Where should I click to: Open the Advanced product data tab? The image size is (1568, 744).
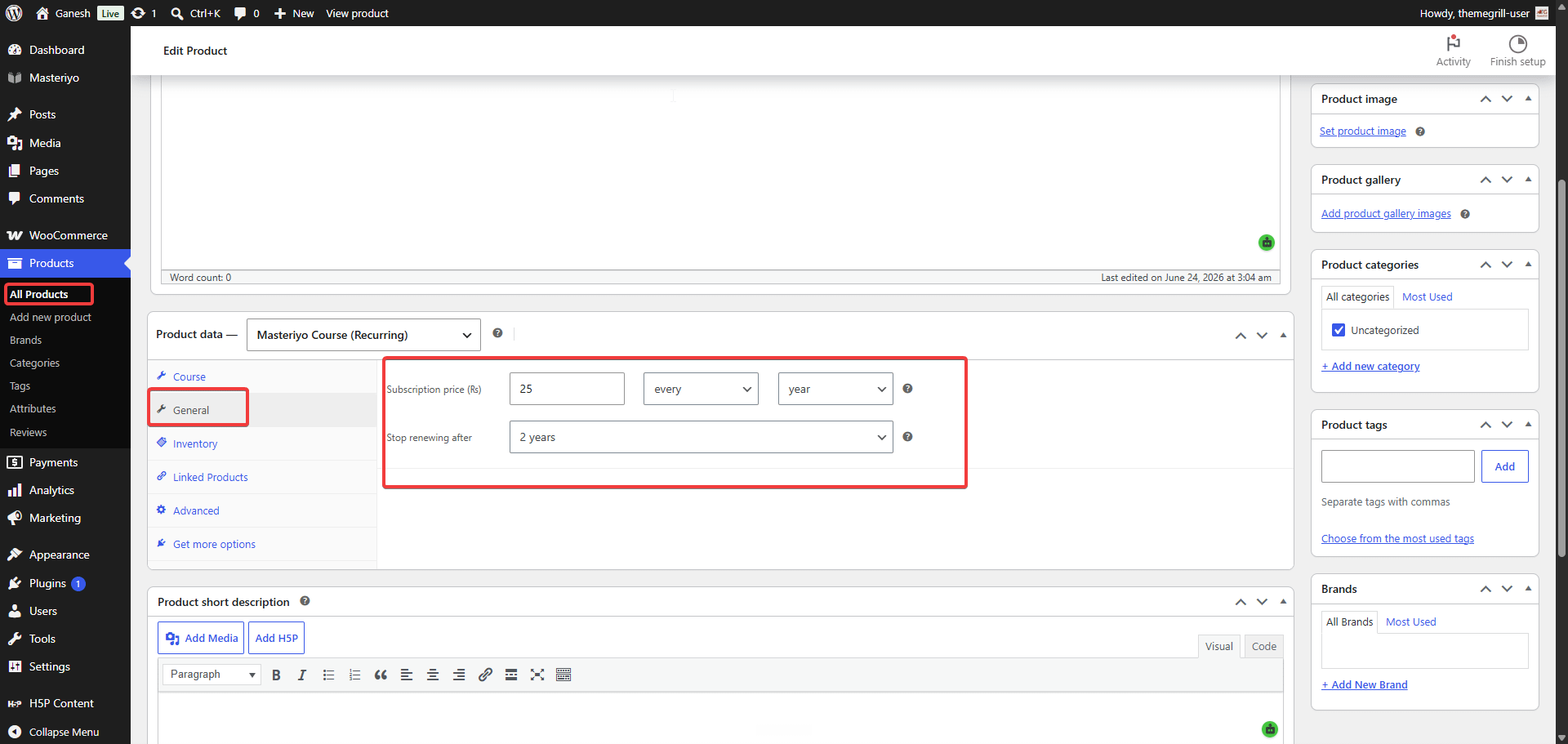click(x=196, y=510)
